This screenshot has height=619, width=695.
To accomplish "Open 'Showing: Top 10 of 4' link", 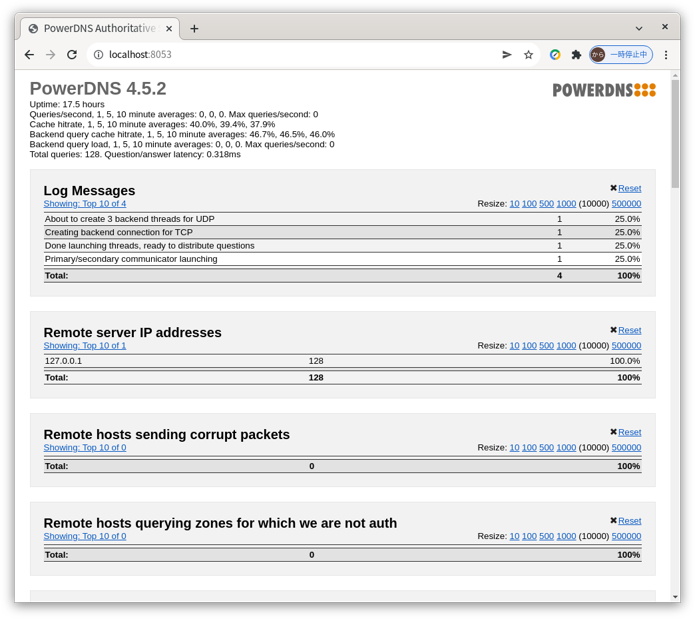I will [x=85, y=203].
